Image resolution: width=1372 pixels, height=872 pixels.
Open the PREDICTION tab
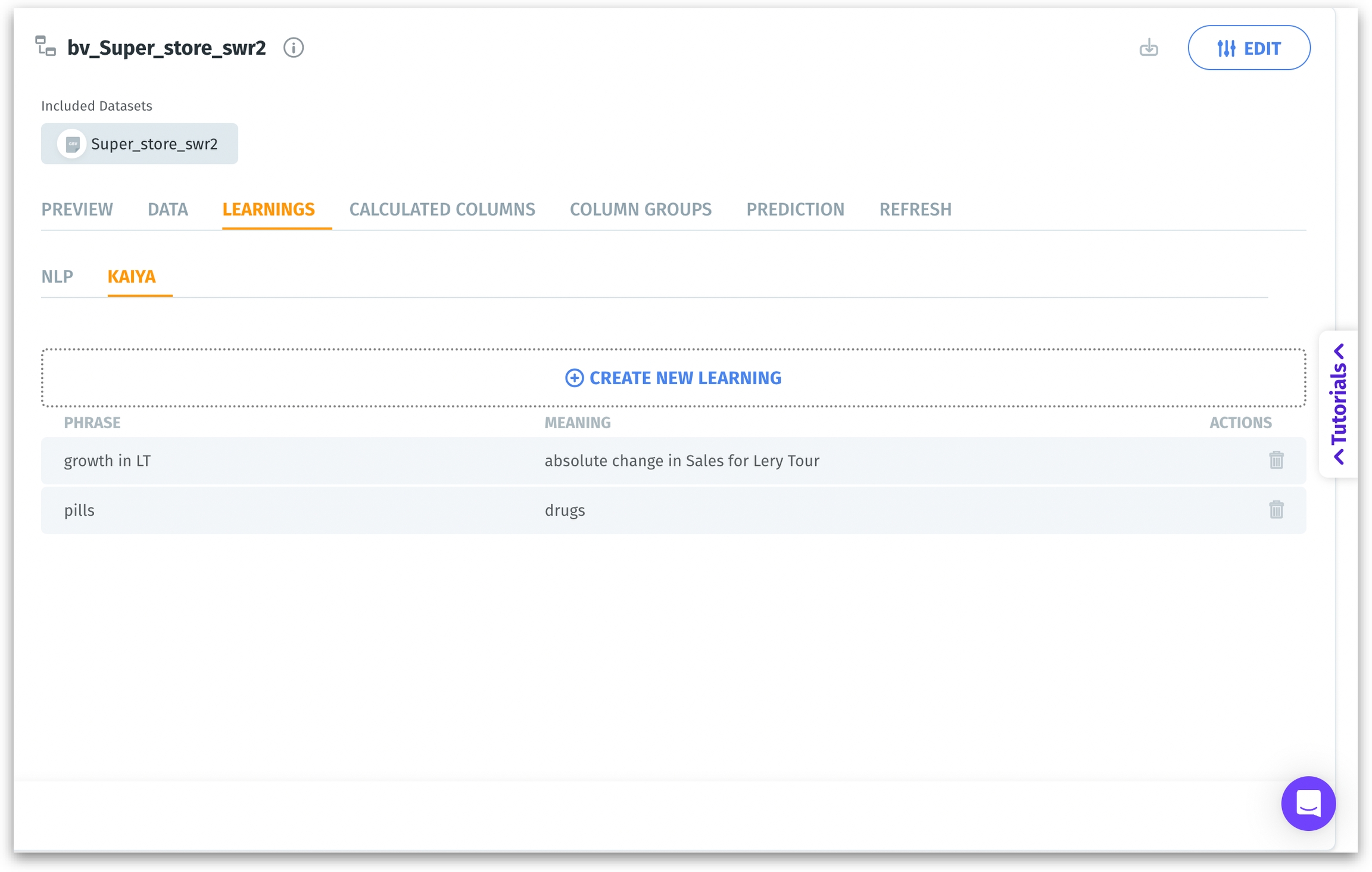coord(795,210)
